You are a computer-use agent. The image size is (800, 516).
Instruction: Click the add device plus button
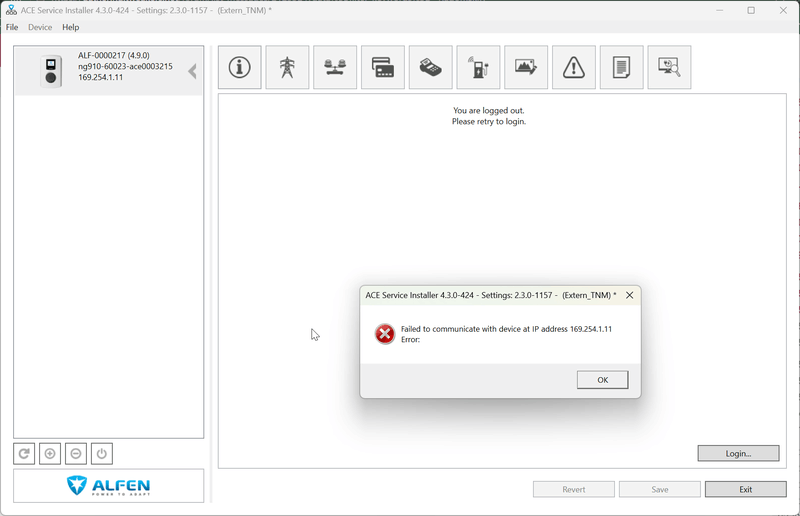pos(50,454)
